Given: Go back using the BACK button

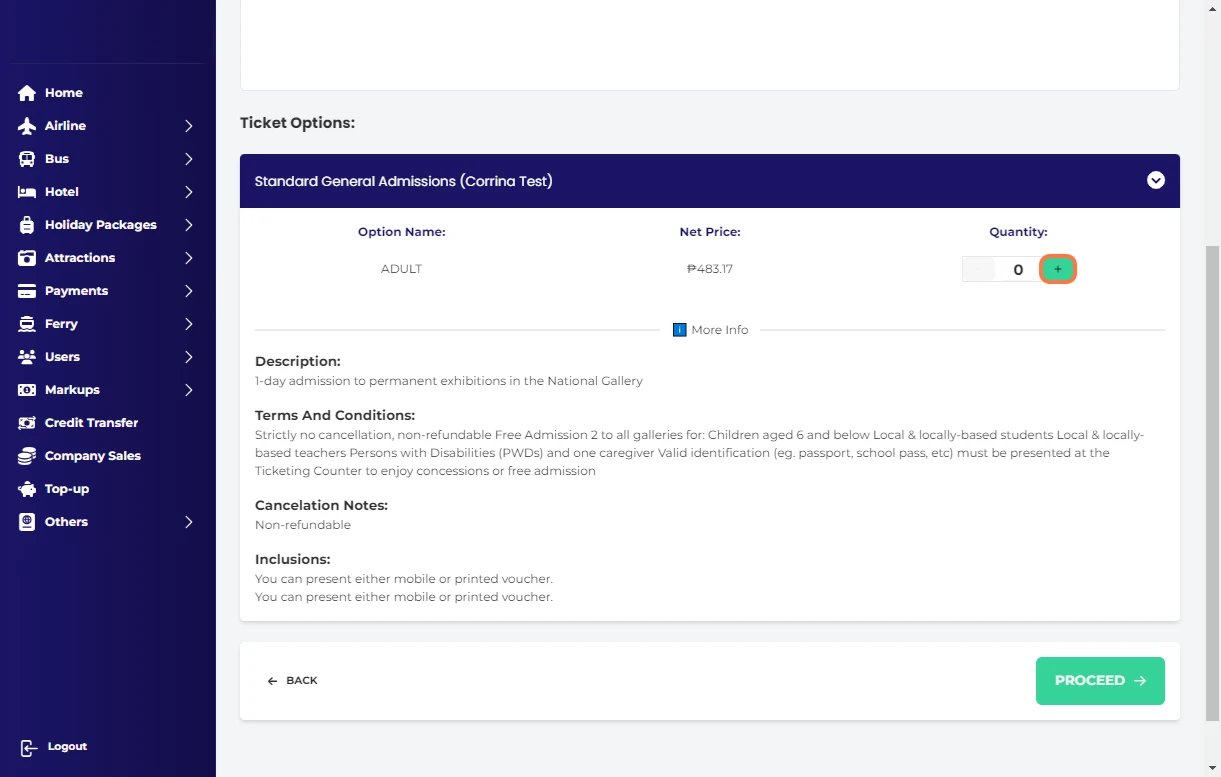Looking at the screenshot, I should point(292,681).
